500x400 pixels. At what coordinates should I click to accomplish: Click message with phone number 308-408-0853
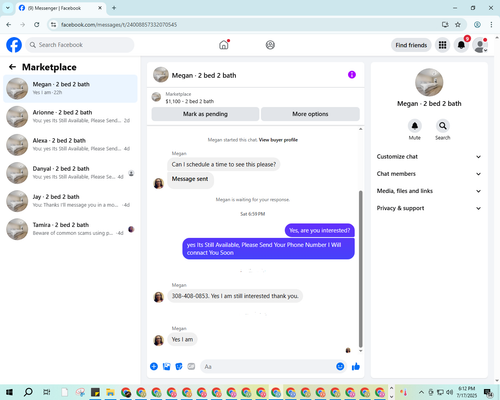coord(235,296)
